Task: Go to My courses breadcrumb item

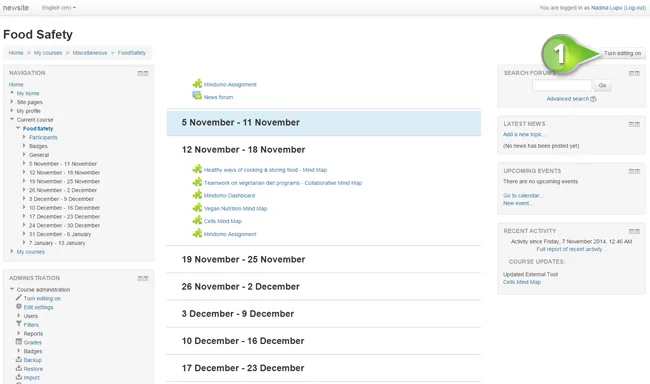Action: click(48, 53)
